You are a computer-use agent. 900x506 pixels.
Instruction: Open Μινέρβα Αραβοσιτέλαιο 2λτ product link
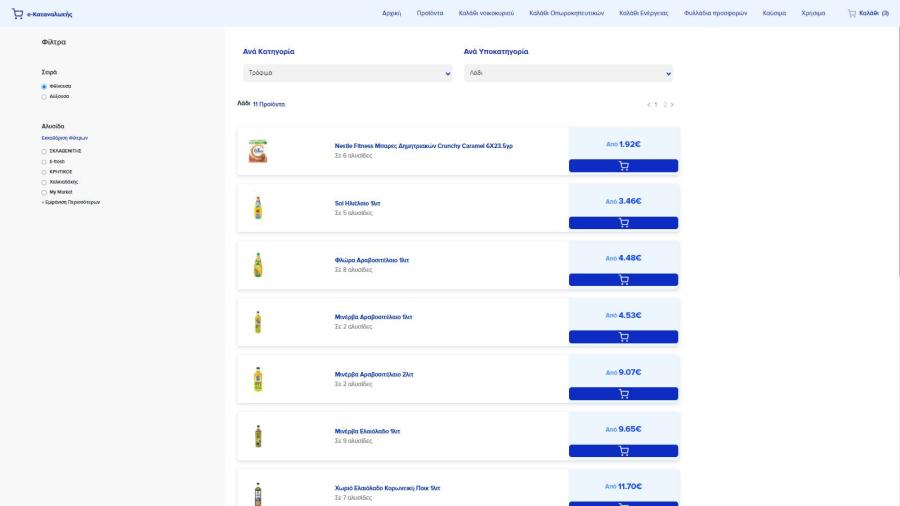click(x=374, y=374)
